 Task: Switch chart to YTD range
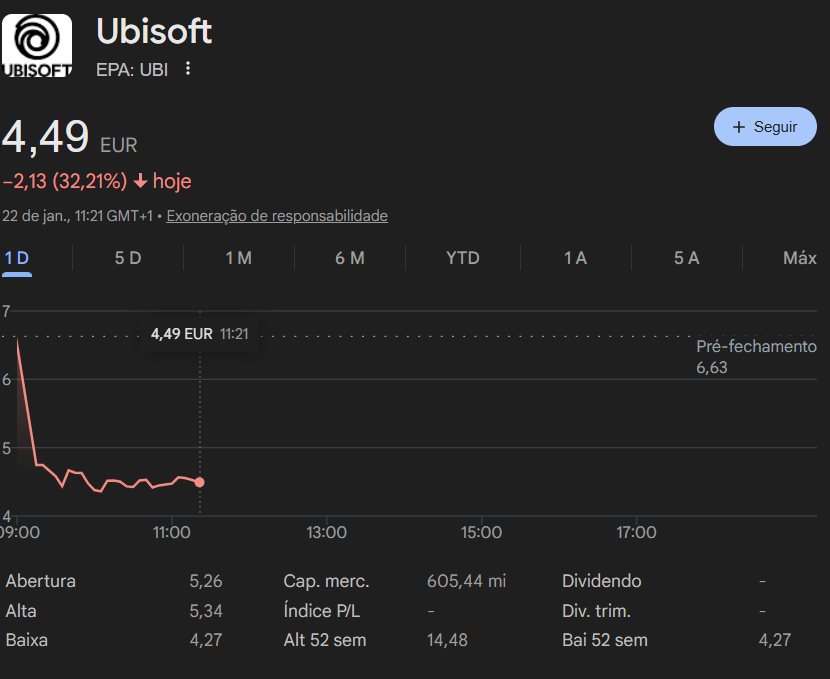point(462,258)
